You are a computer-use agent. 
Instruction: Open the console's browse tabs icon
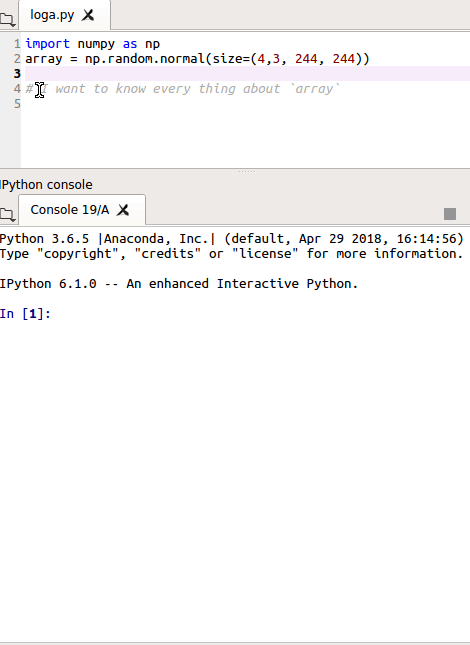(x=7, y=214)
